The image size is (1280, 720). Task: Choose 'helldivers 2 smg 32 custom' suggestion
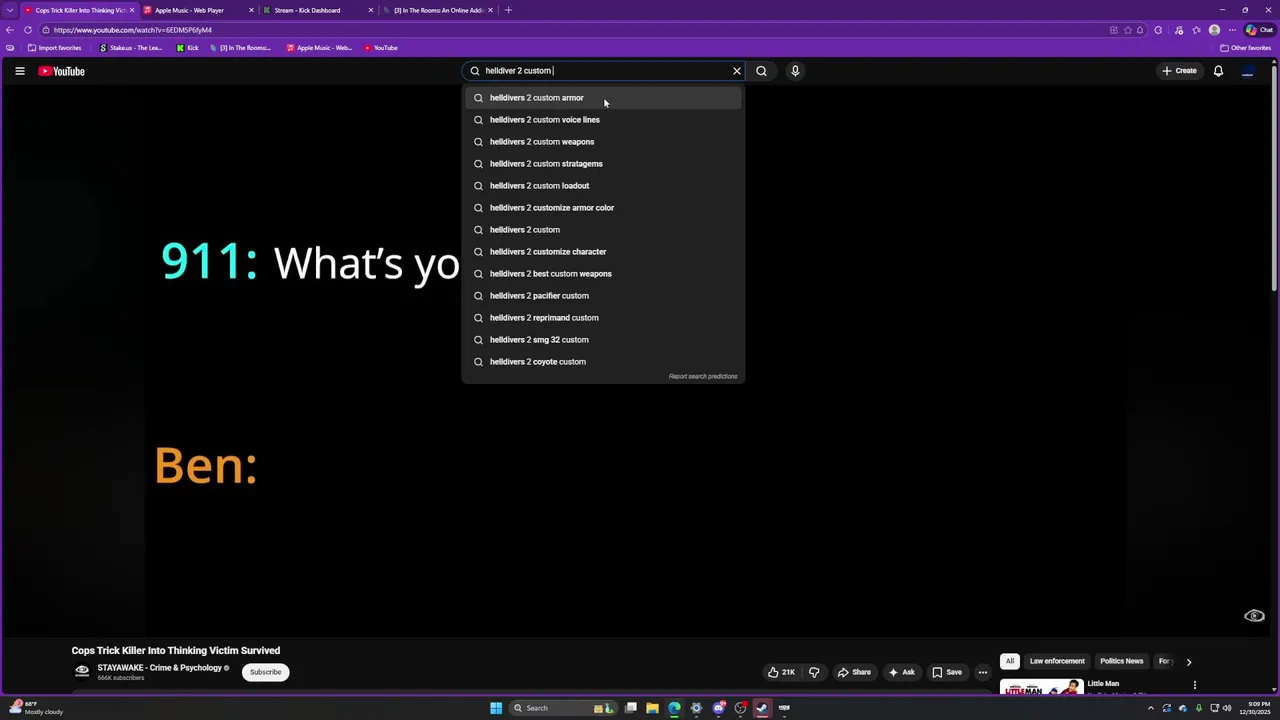[x=603, y=340]
